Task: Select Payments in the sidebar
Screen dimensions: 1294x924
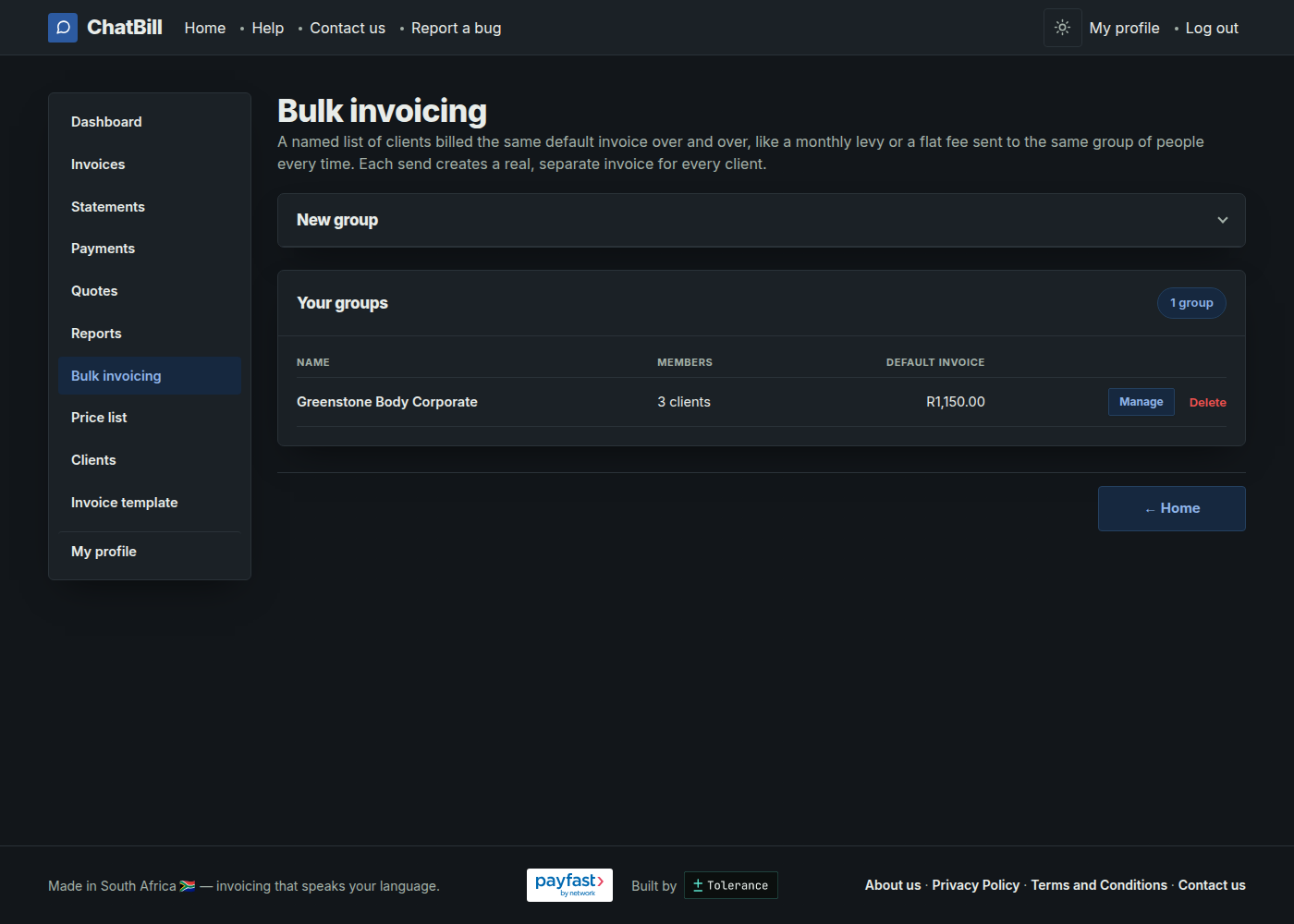Action: point(150,249)
